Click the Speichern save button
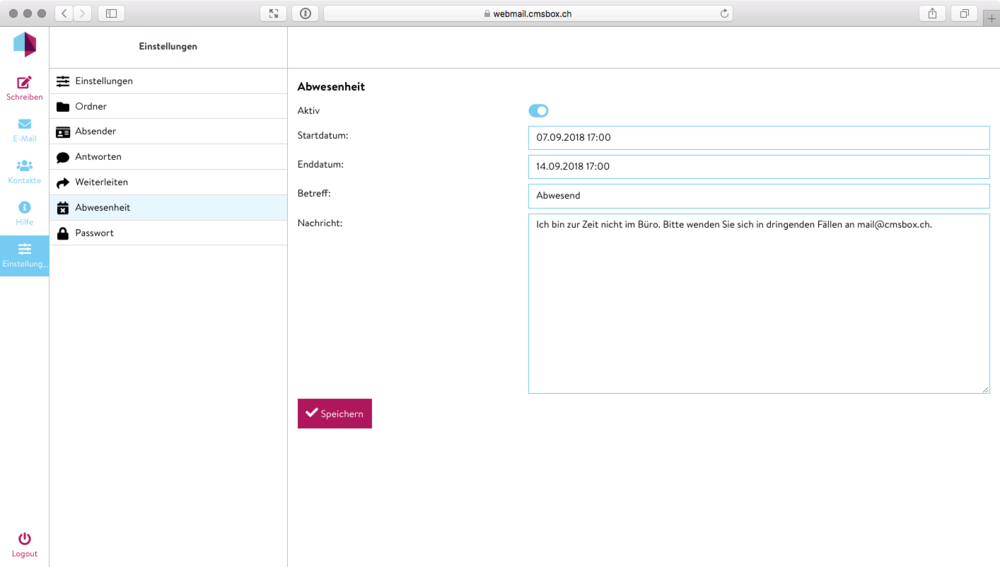The width and height of the screenshot is (1000, 567). tap(335, 413)
